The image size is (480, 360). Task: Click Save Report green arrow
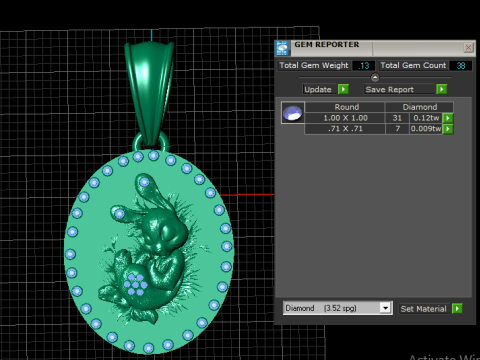point(441,89)
